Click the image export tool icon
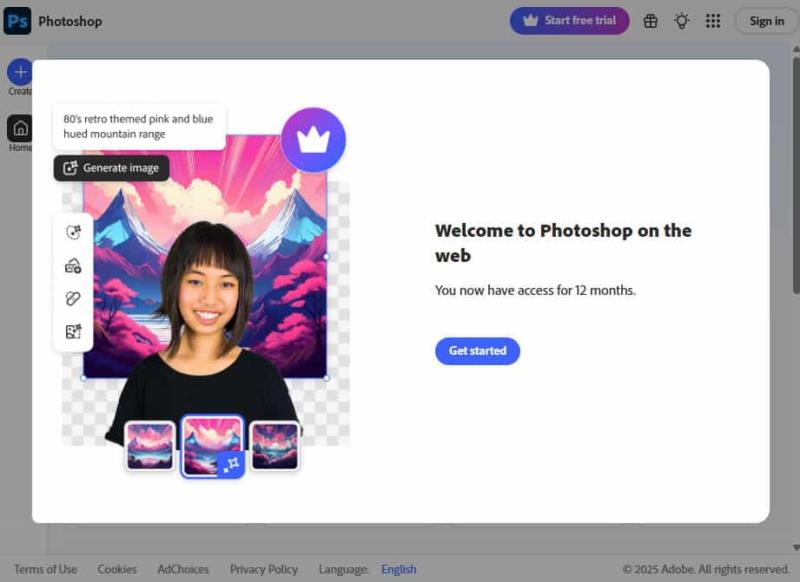Screen dimensions: 800x582 pos(72,267)
